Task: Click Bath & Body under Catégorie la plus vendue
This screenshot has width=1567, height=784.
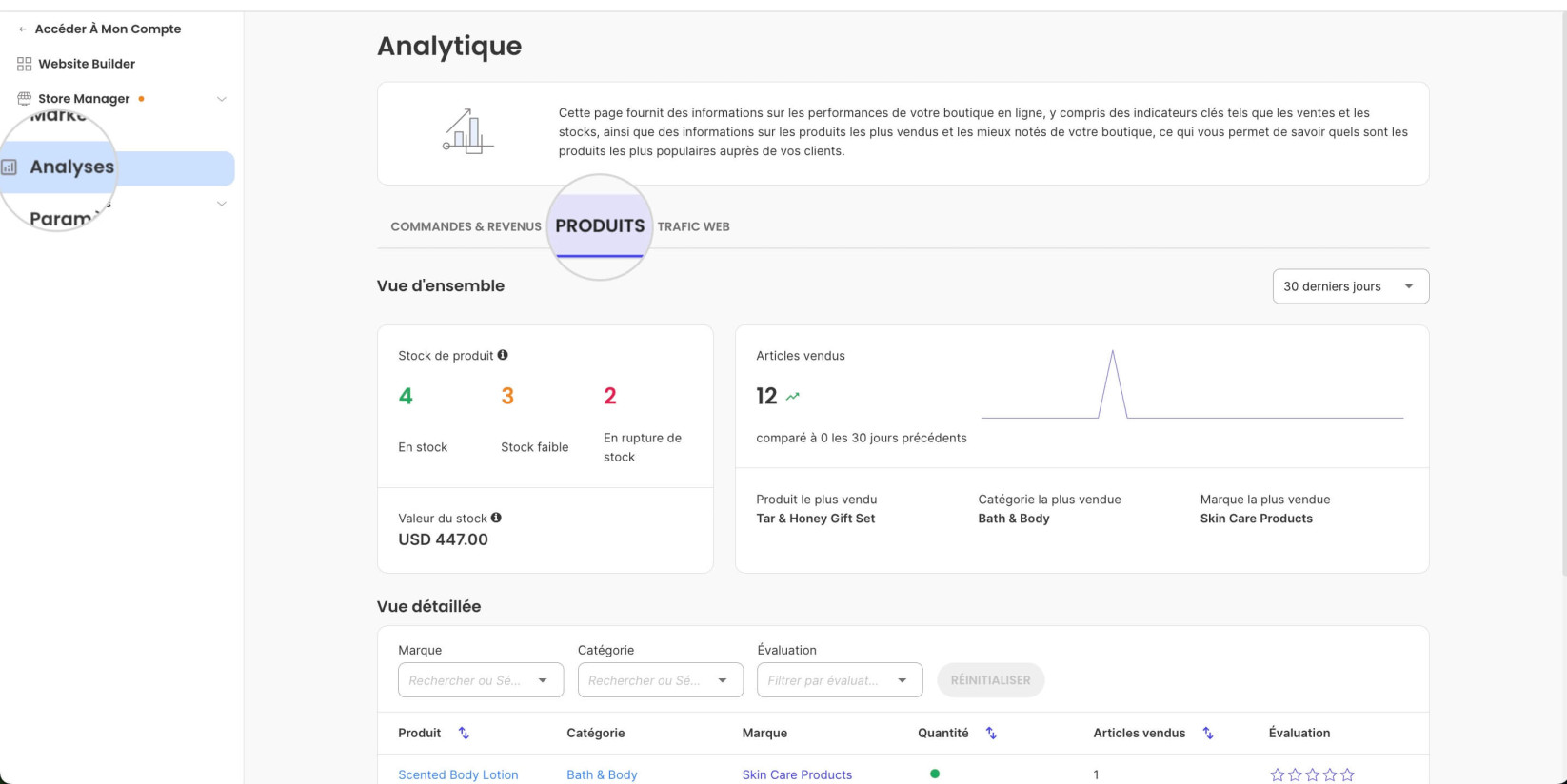Action: pos(1014,519)
